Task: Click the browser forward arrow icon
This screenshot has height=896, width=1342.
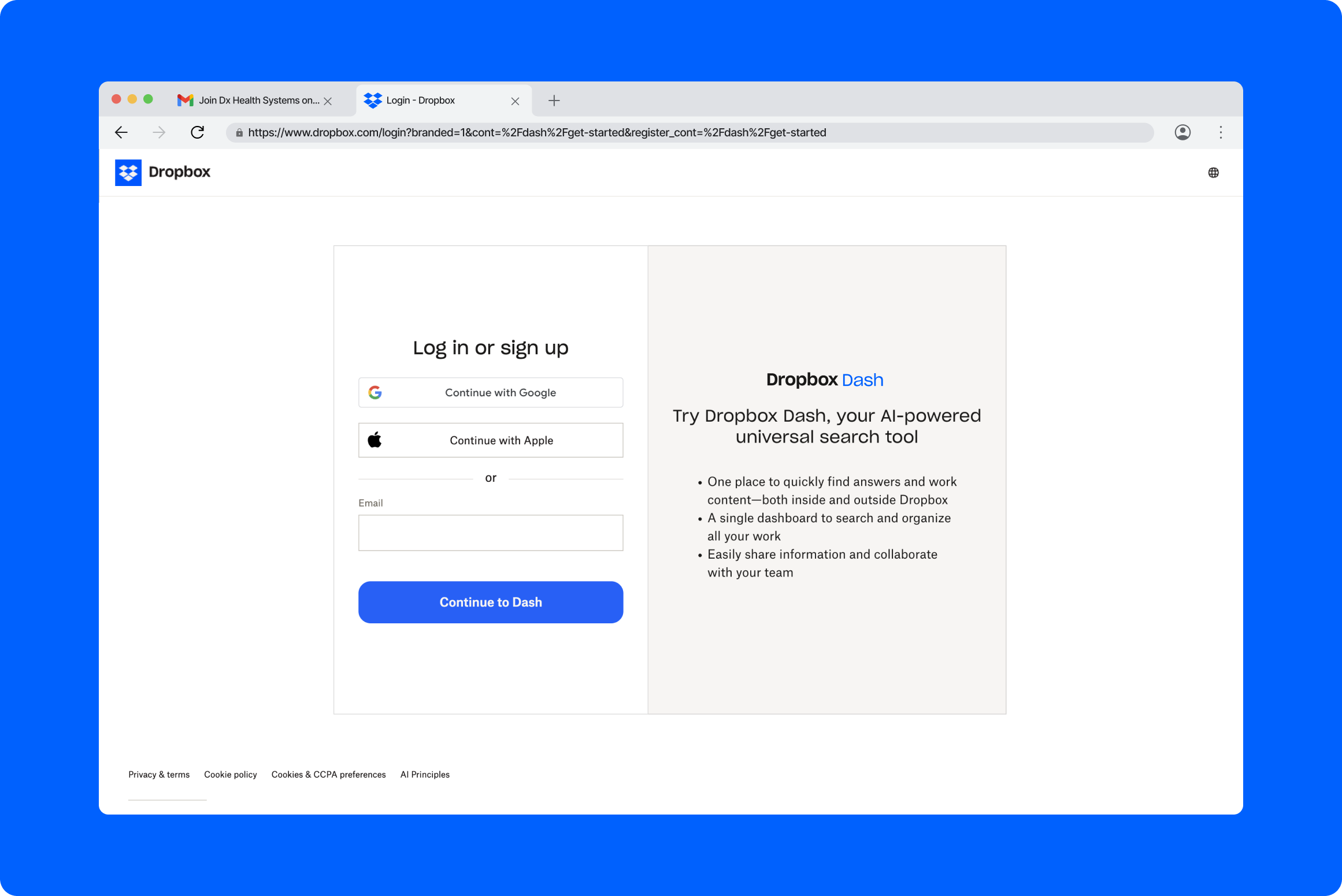Action: coord(159,131)
